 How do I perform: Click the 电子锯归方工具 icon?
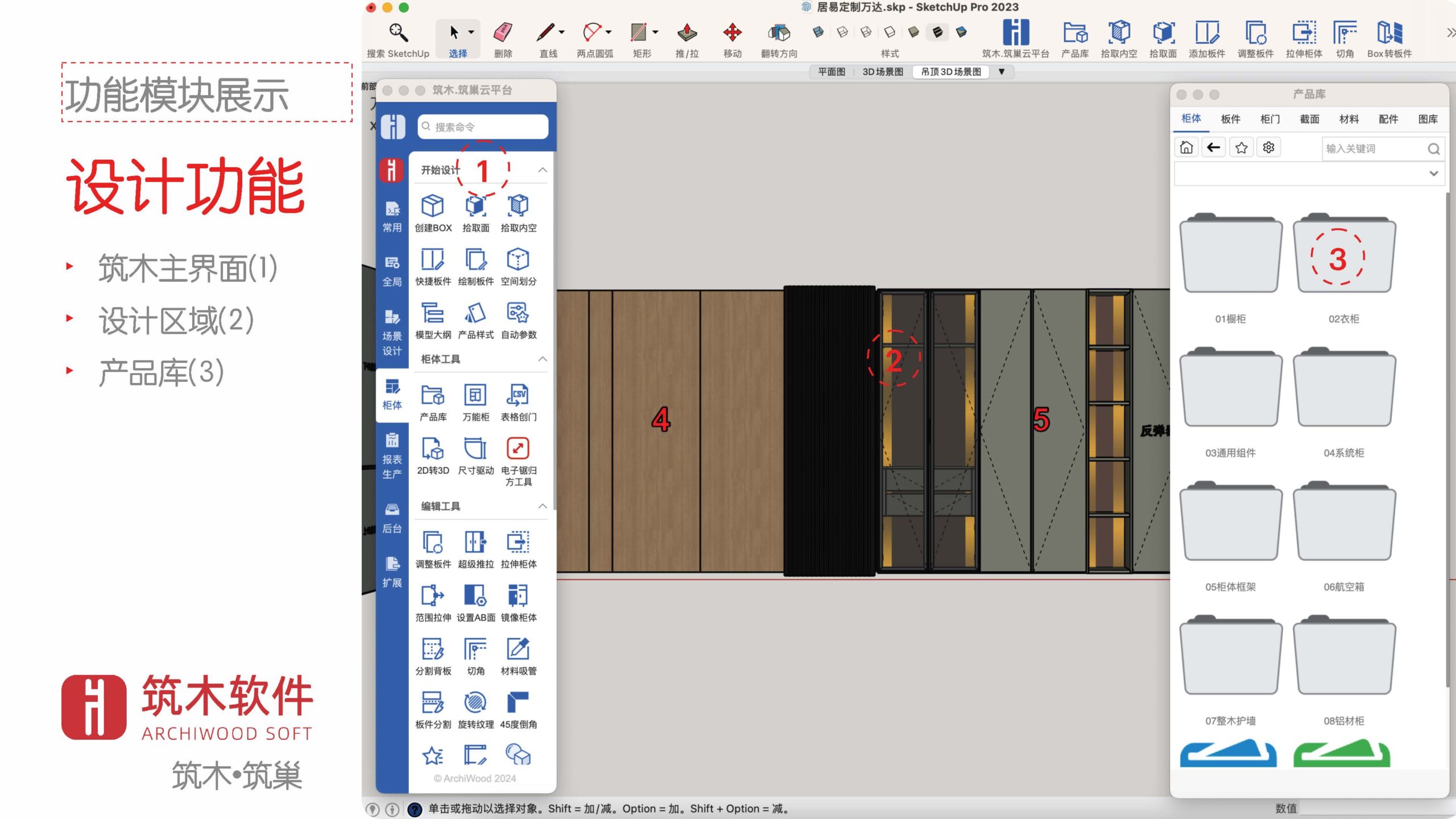click(x=518, y=449)
